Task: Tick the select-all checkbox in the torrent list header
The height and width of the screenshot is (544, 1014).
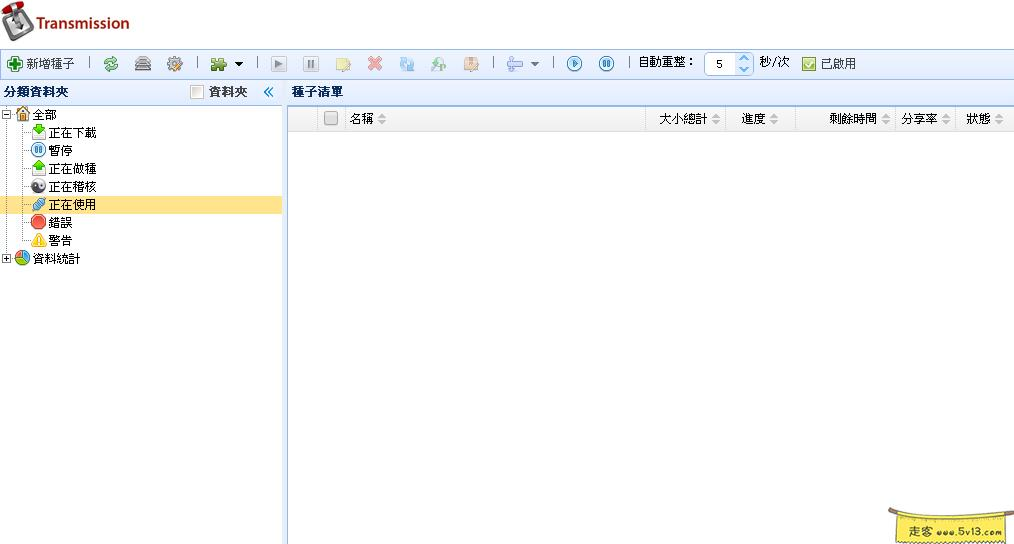Action: click(330, 118)
